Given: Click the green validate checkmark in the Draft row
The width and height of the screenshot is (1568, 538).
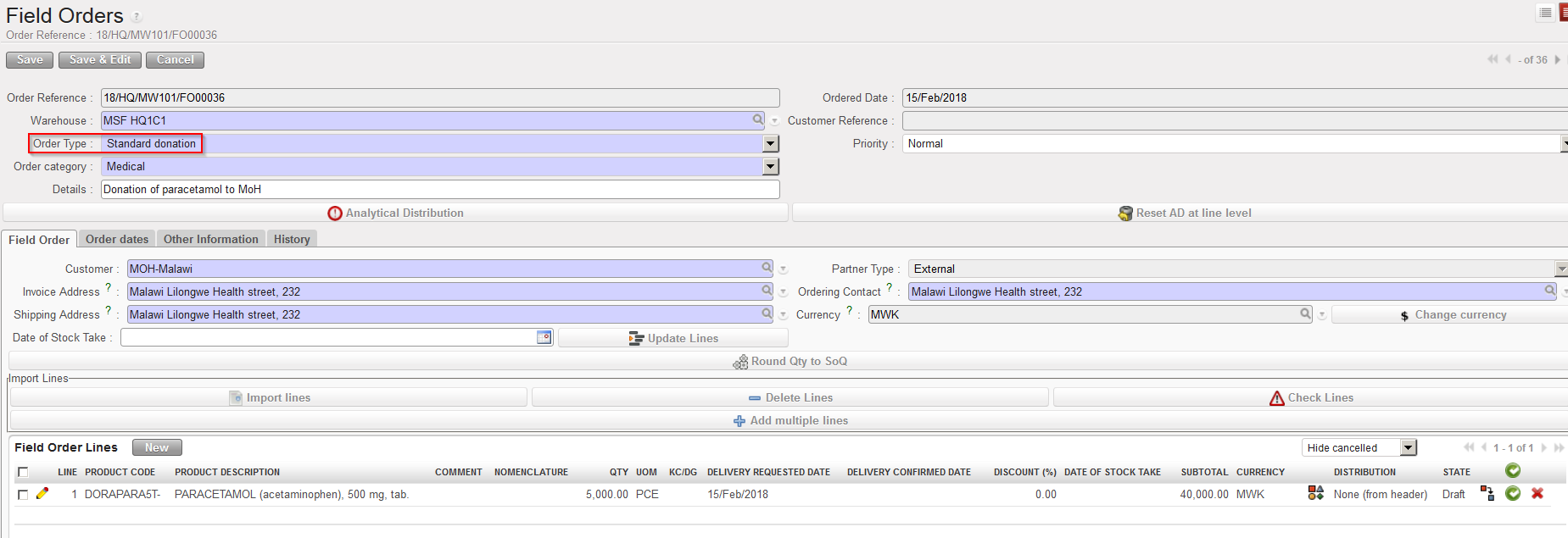Looking at the screenshot, I should pos(1512,493).
